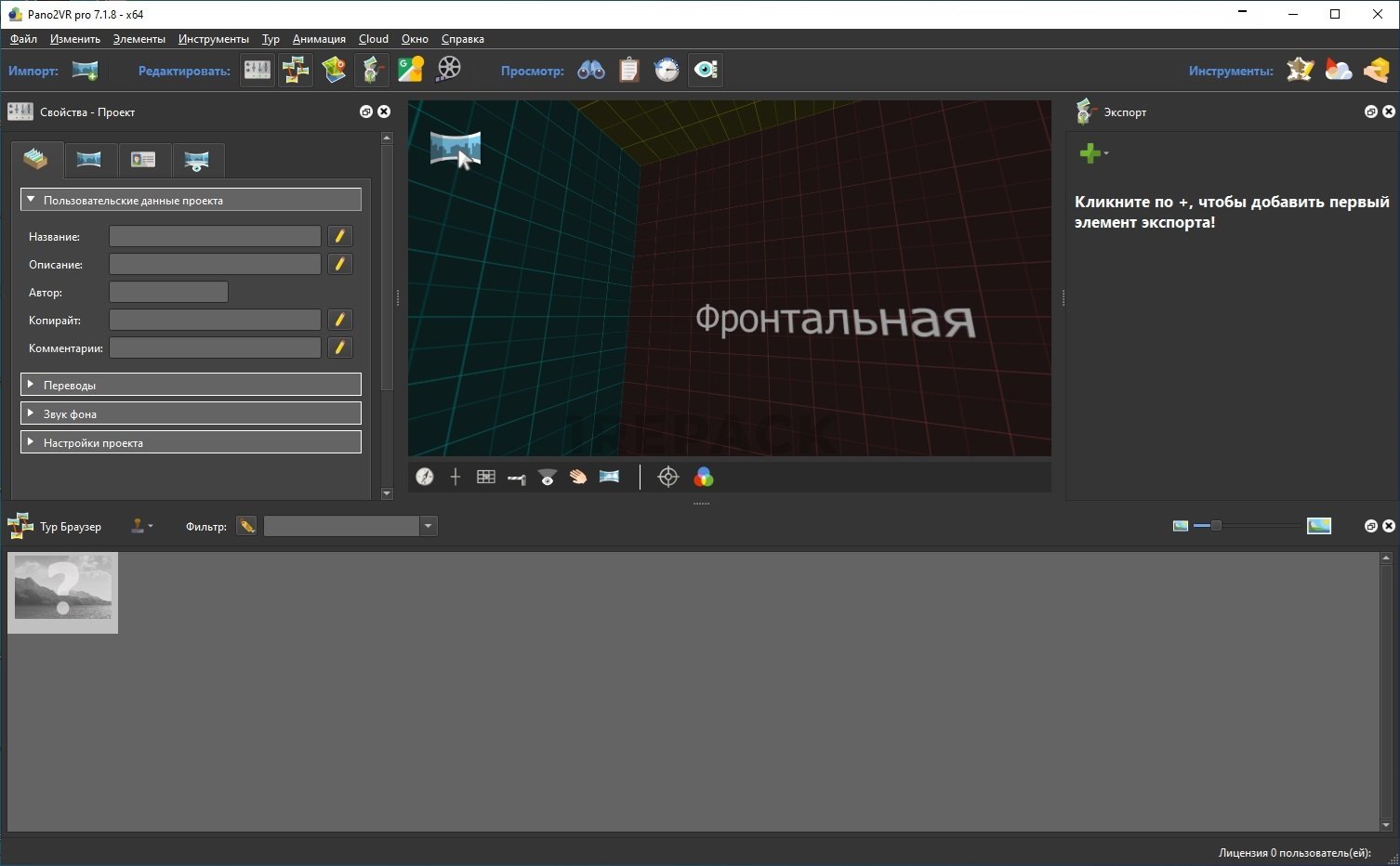Click the RGB color circles icon
Viewport: 1400px width, 866px height.
(x=704, y=477)
